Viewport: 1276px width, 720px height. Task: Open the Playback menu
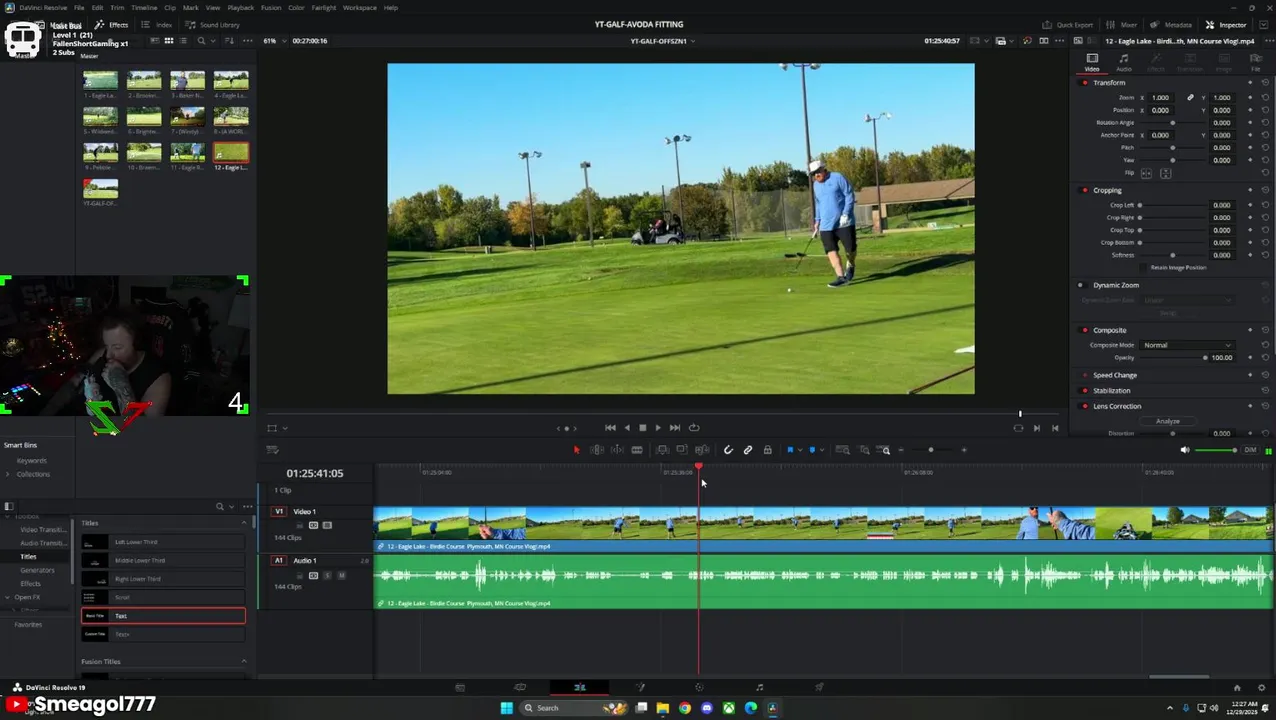tap(241, 8)
